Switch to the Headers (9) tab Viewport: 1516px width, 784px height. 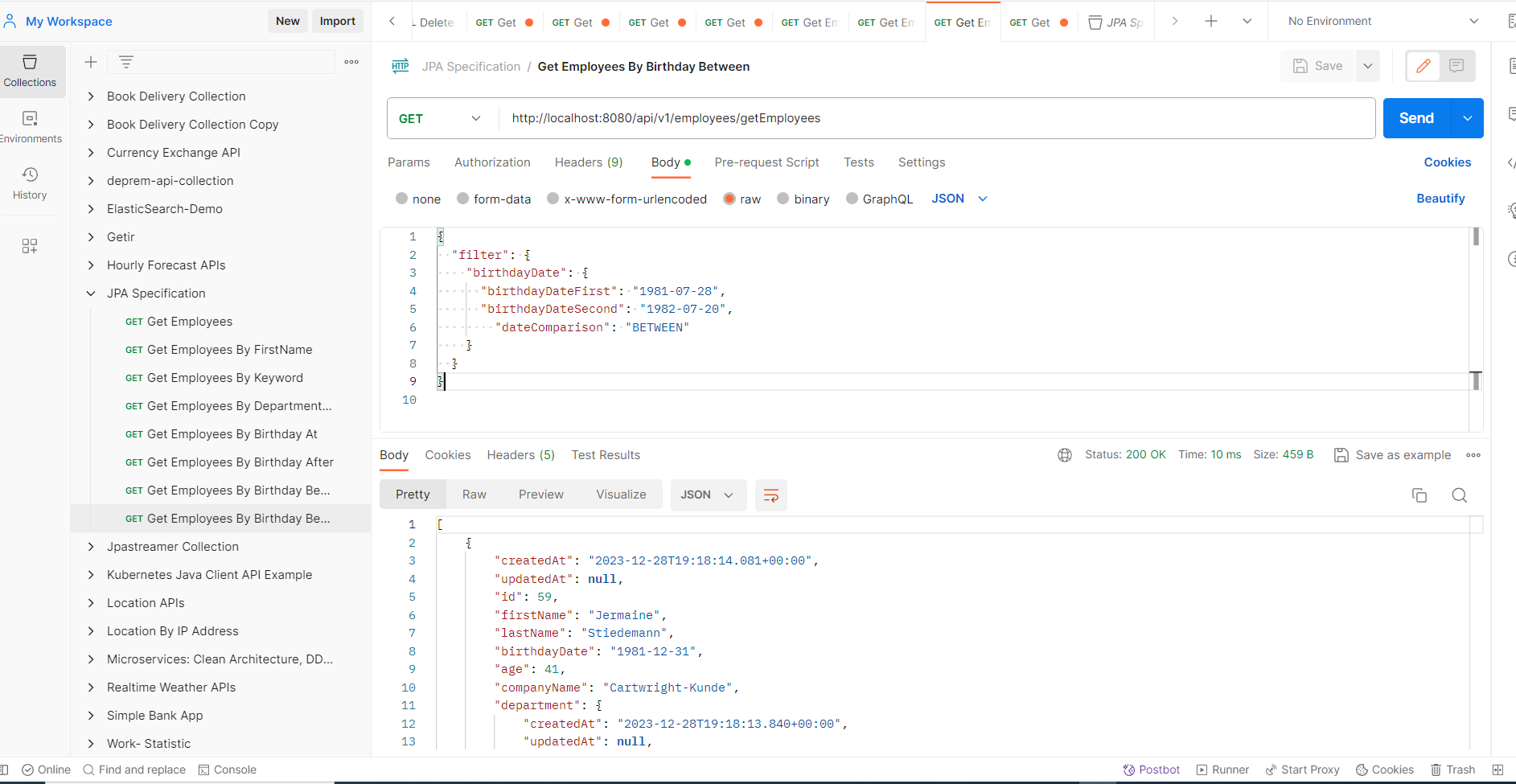(x=589, y=162)
